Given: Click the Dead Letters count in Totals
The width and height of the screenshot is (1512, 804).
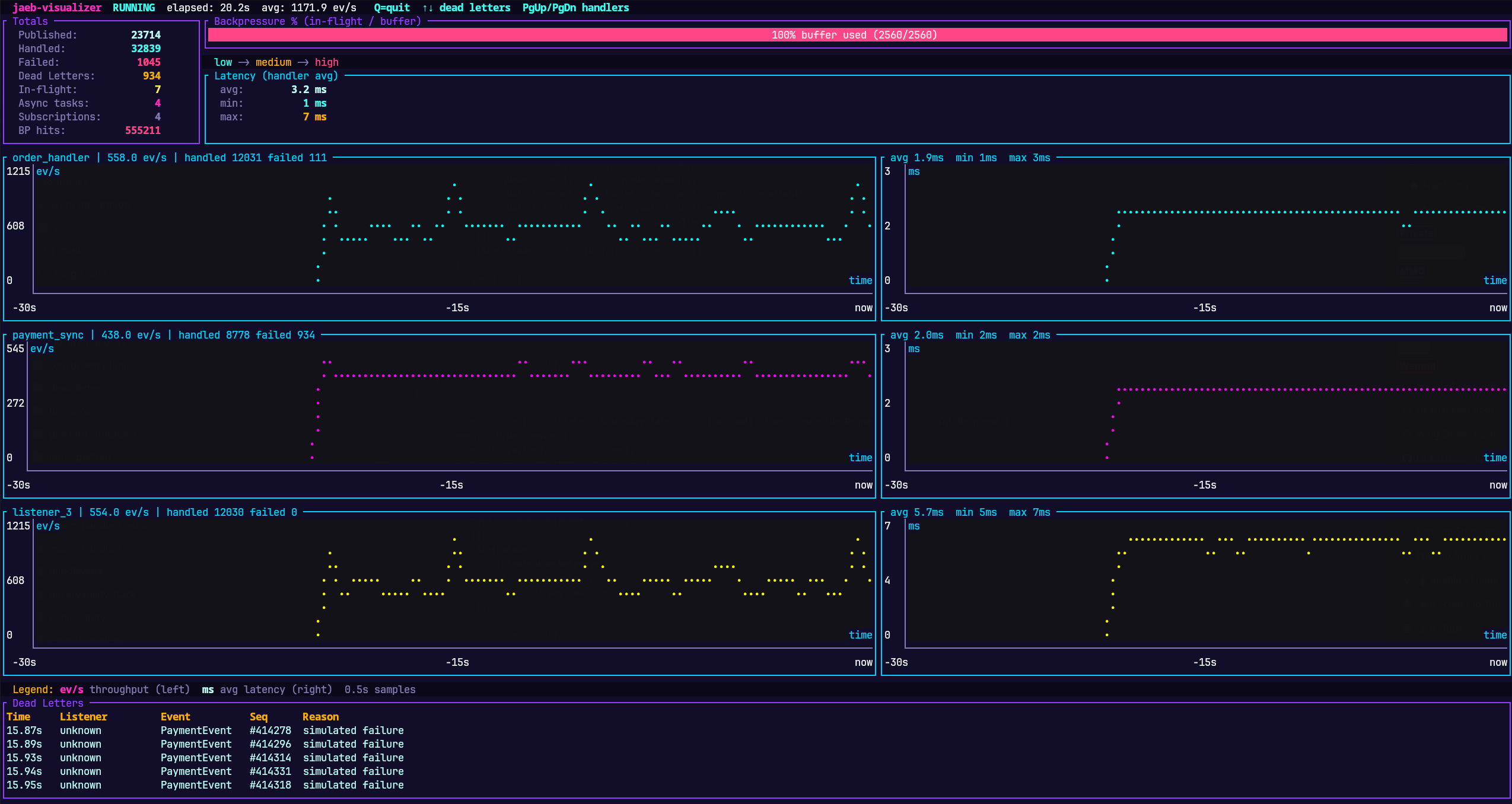Looking at the screenshot, I should click(151, 76).
